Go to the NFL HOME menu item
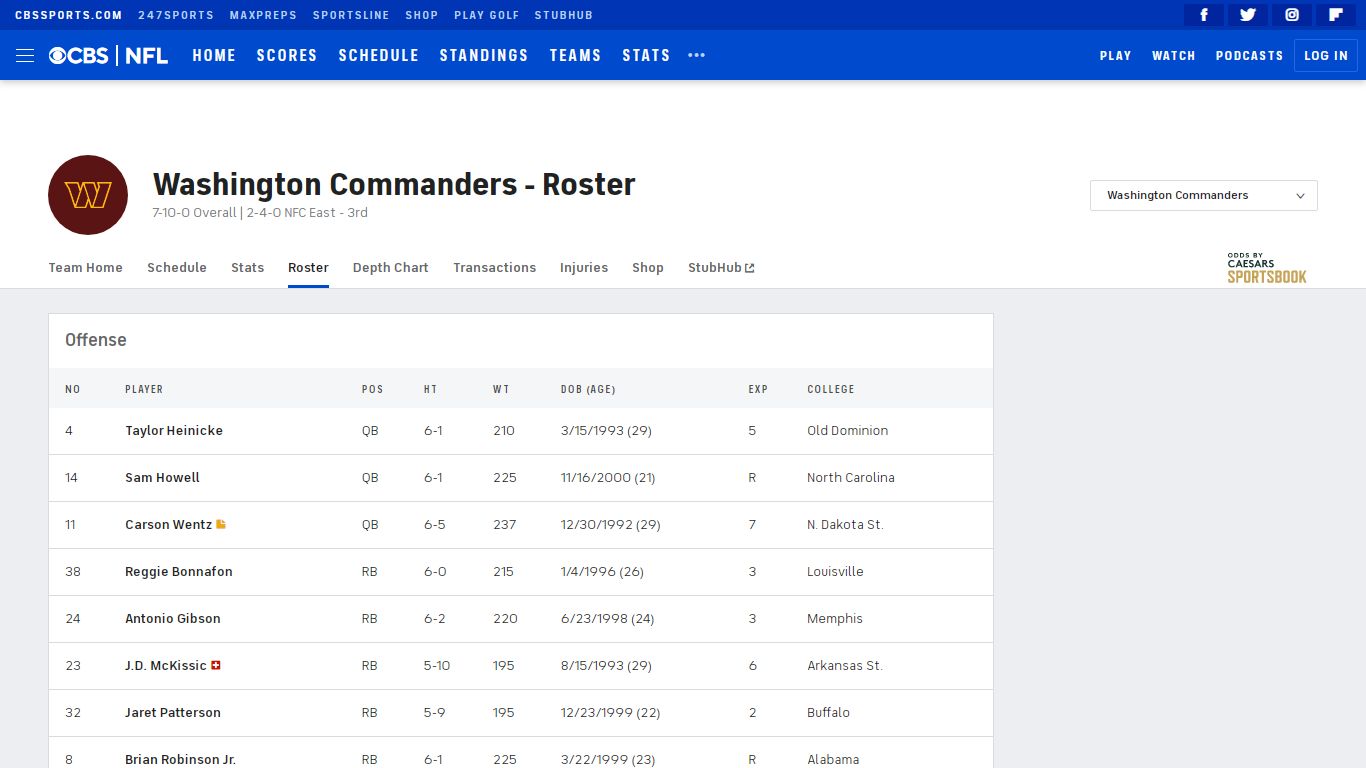The width and height of the screenshot is (1366, 768). (x=214, y=56)
